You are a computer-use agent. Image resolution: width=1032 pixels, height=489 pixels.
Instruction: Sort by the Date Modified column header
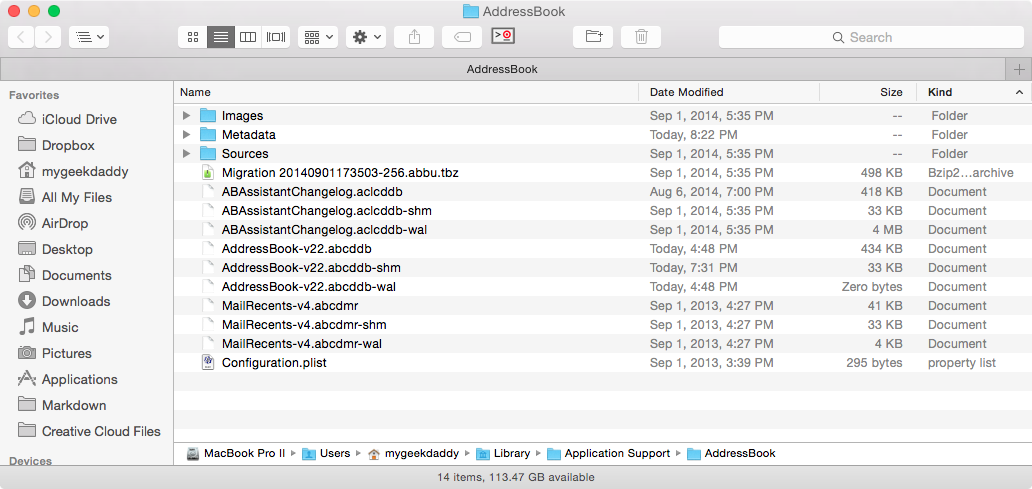tap(729, 92)
